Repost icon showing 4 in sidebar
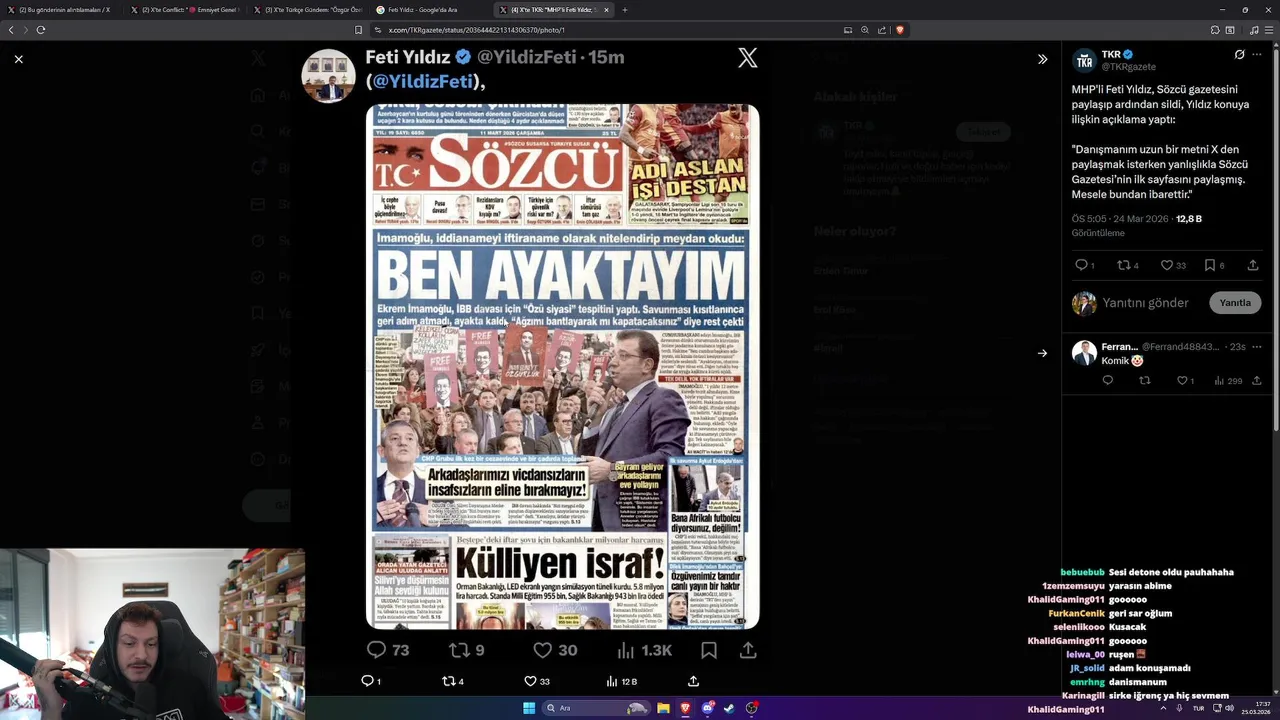 (x=1128, y=265)
